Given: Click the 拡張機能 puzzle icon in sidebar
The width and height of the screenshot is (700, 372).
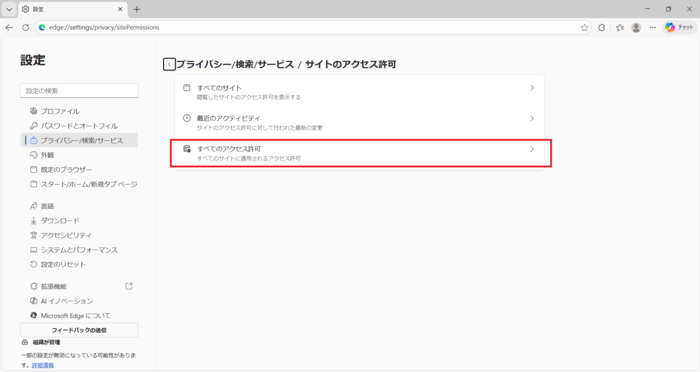Looking at the screenshot, I should coord(33,286).
